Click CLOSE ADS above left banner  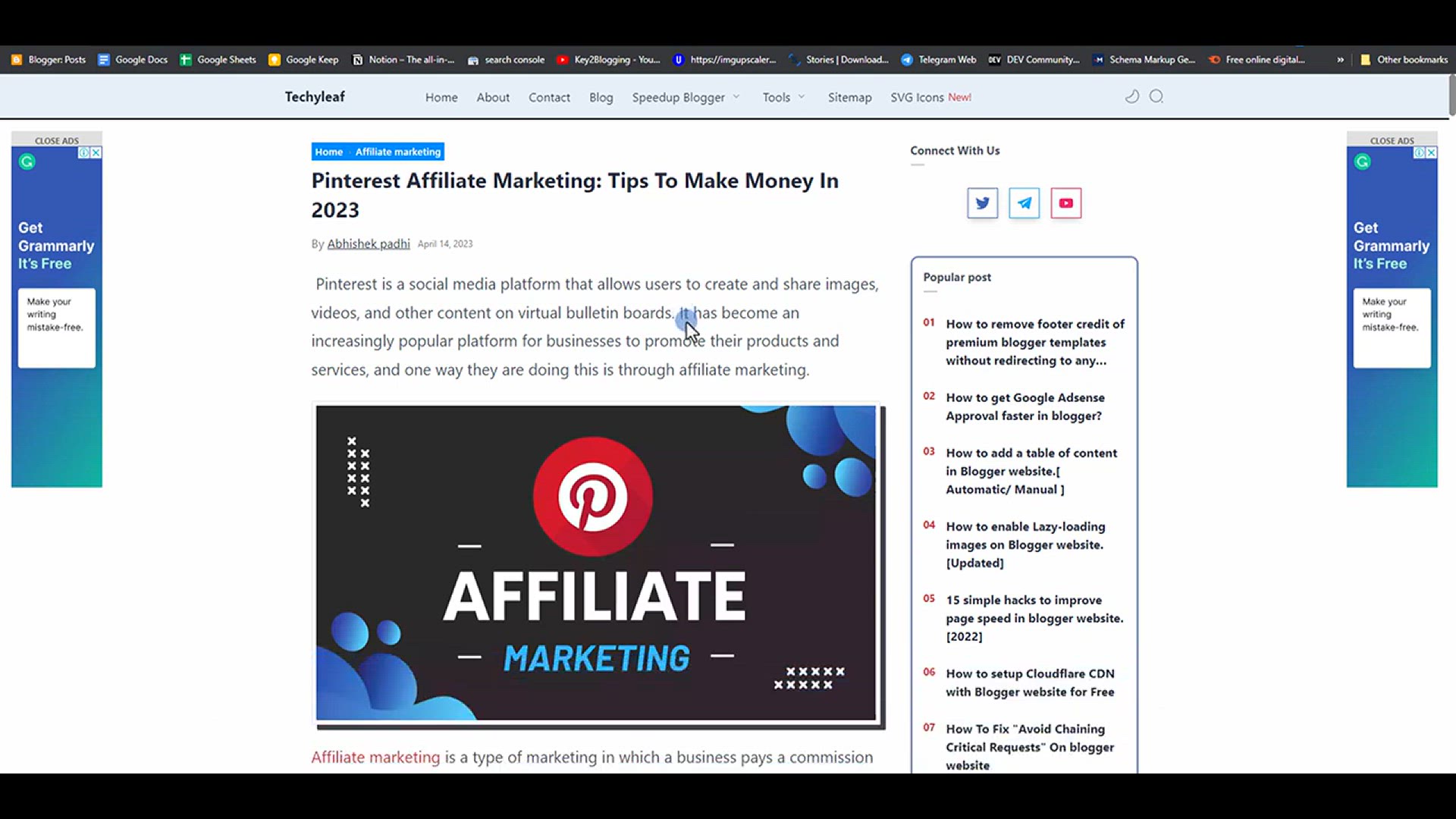[57, 140]
